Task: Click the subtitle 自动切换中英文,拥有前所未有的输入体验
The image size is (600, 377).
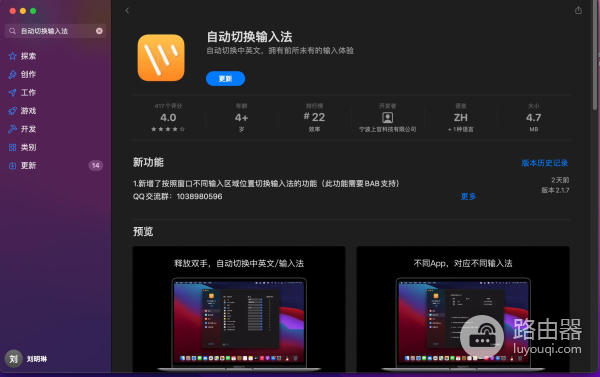Action: click(280, 51)
